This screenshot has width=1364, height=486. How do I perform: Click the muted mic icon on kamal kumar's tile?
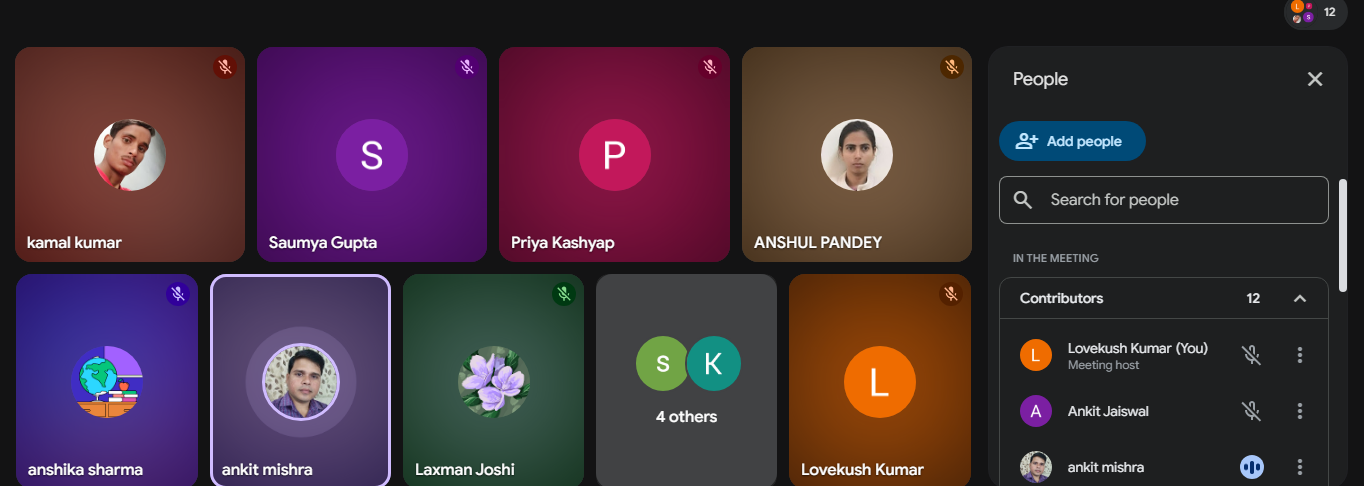pyautogui.click(x=225, y=67)
